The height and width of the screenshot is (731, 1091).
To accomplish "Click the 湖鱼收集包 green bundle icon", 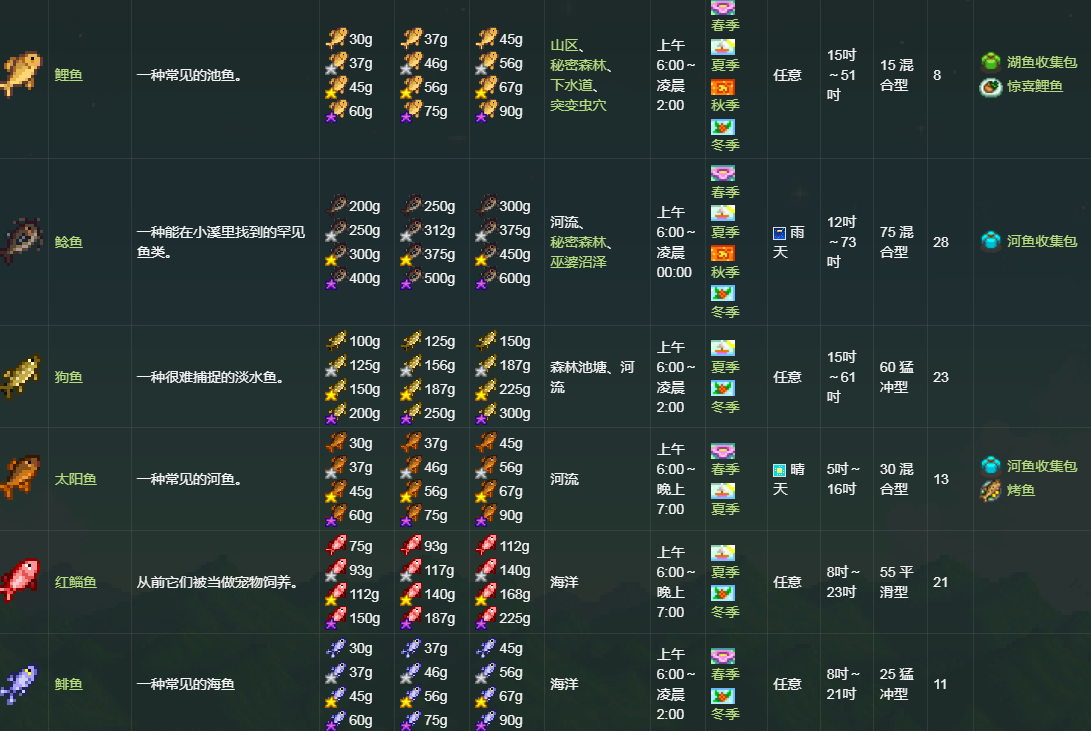I will coord(990,63).
